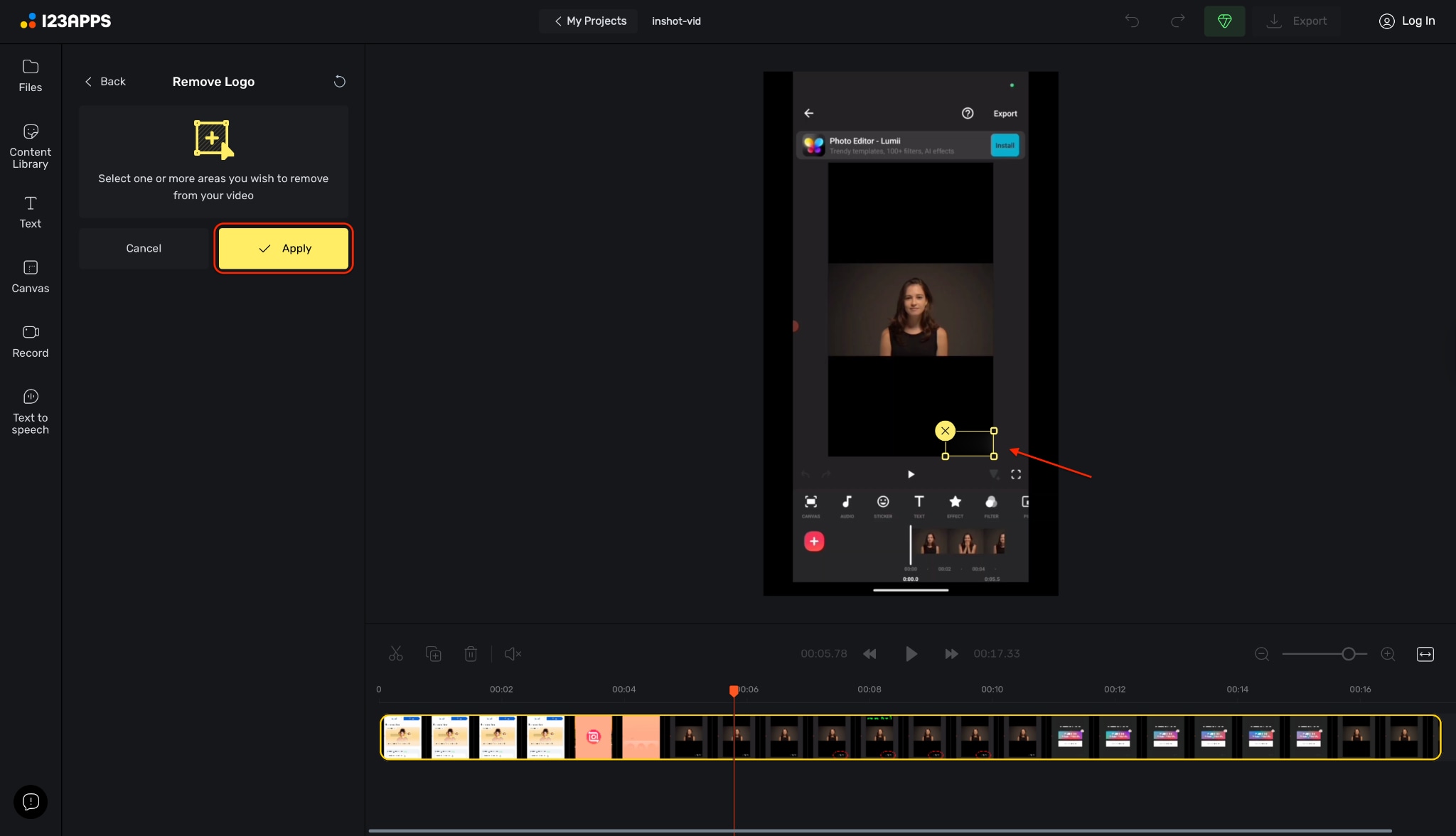Remove the selection box using the yellow X
The height and width of the screenshot is (836, 1456).
tap(944, 430)
